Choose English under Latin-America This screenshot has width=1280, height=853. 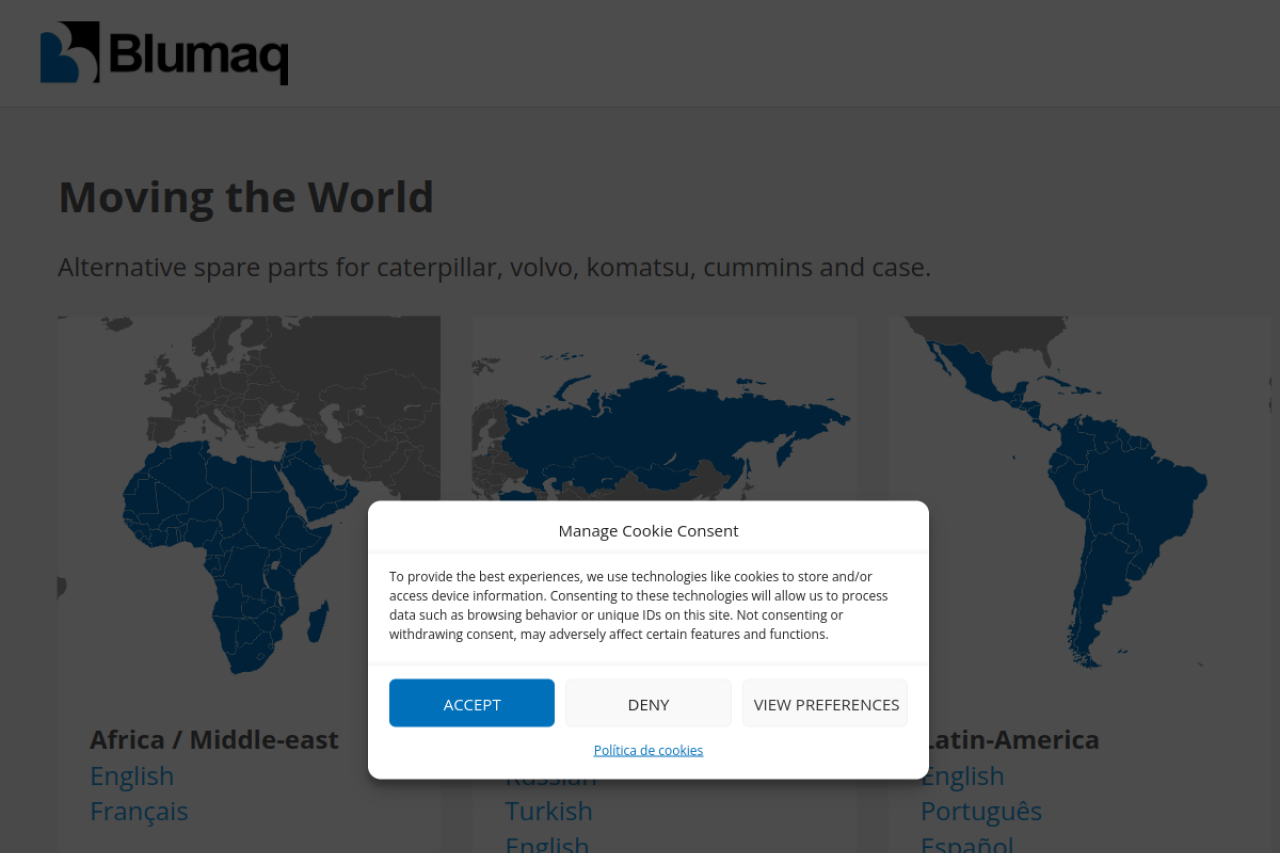pyautogui.click(x=963, y=776)
